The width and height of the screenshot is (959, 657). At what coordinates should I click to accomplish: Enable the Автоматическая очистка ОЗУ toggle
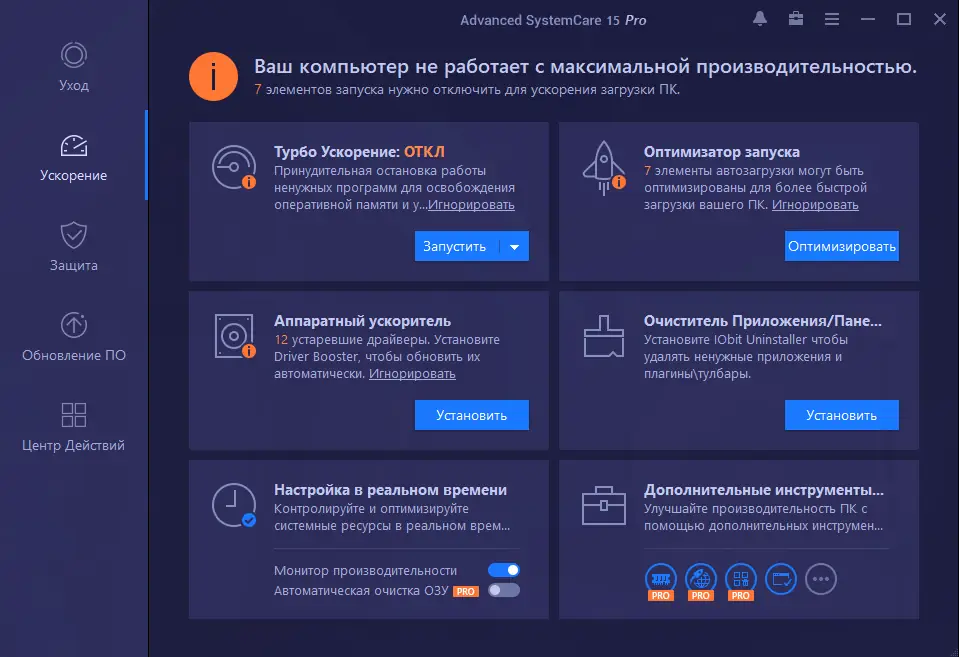(x=504, y=590)
